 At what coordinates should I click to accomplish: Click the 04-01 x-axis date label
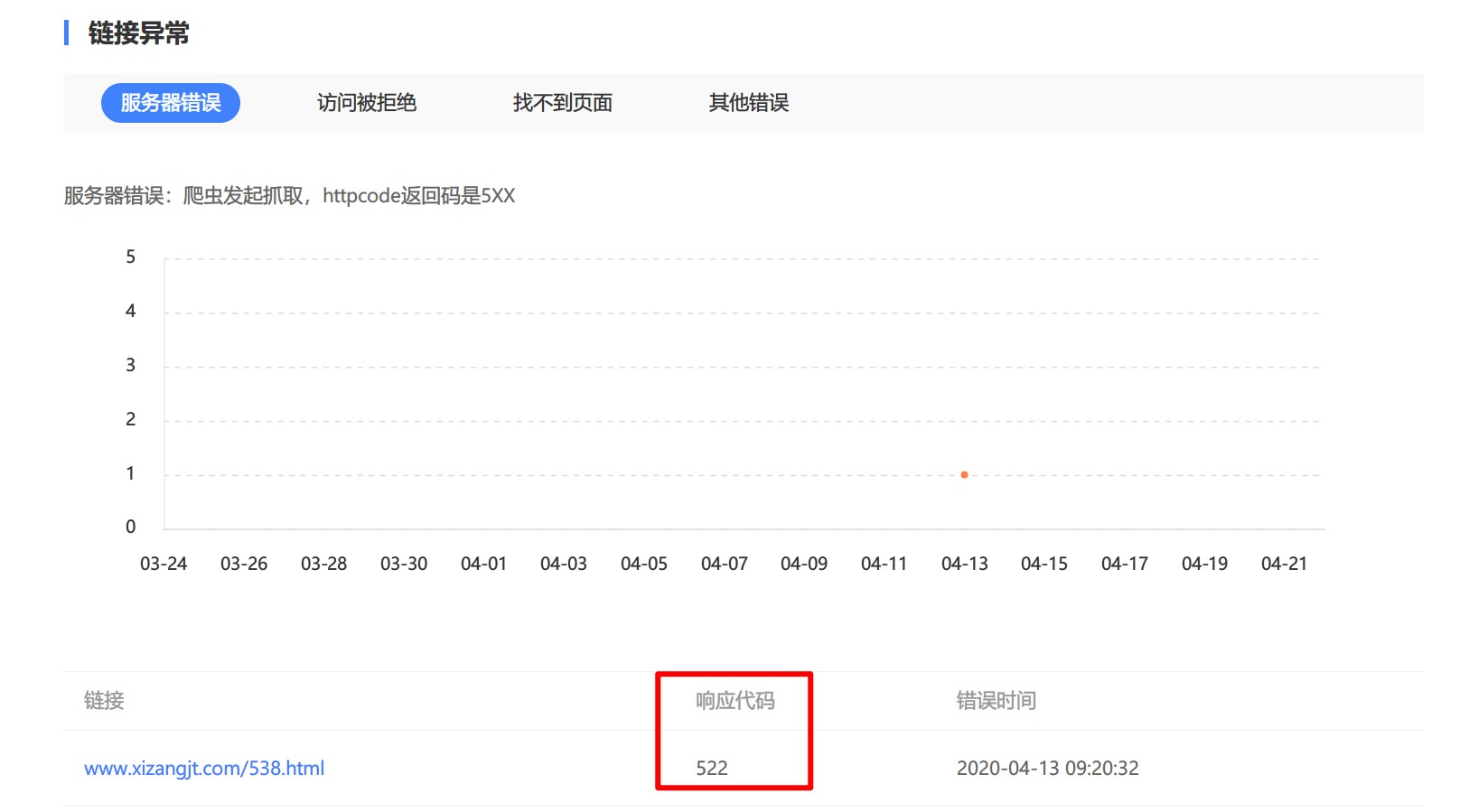483,564
